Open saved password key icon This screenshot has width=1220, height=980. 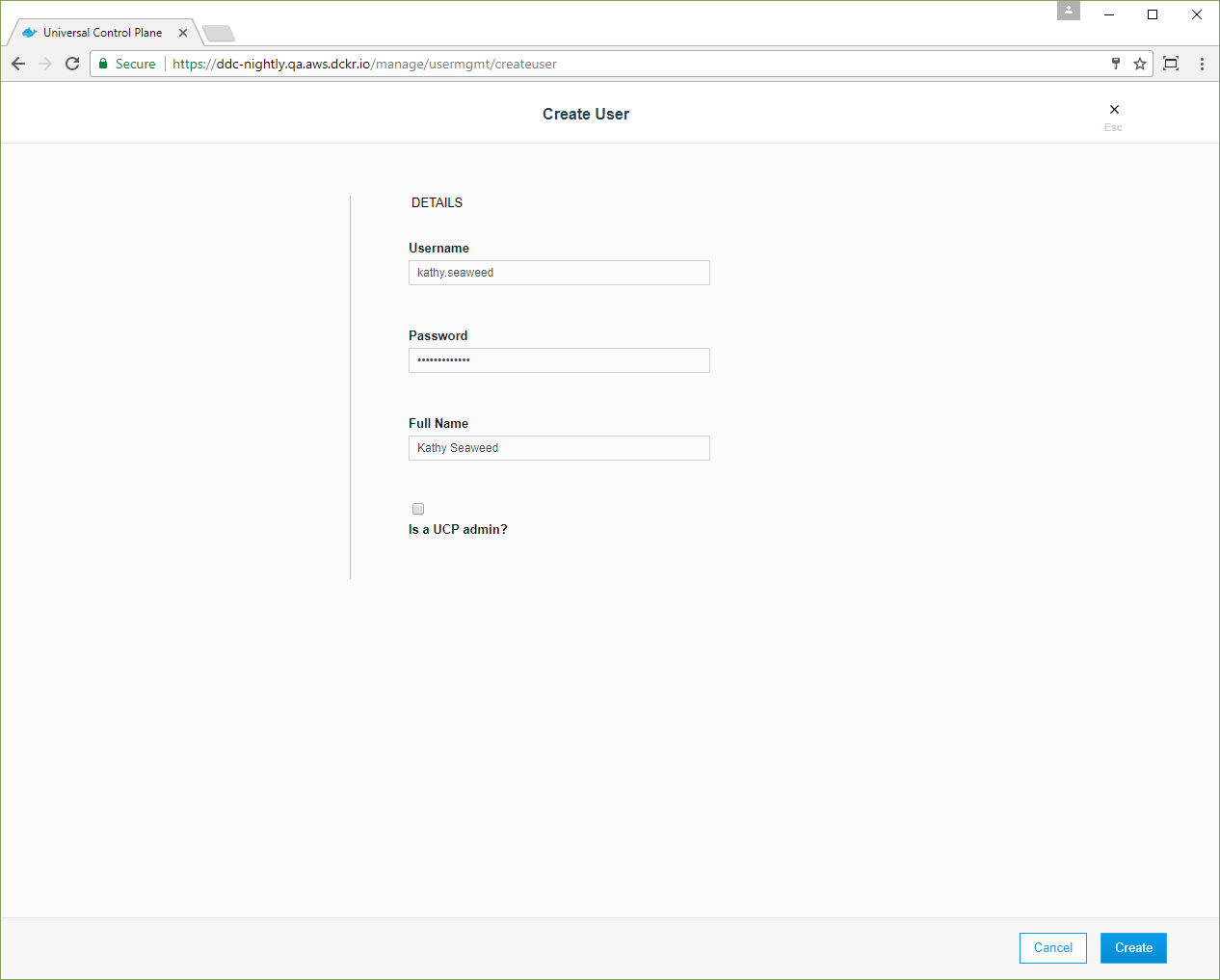point(1116,64)
